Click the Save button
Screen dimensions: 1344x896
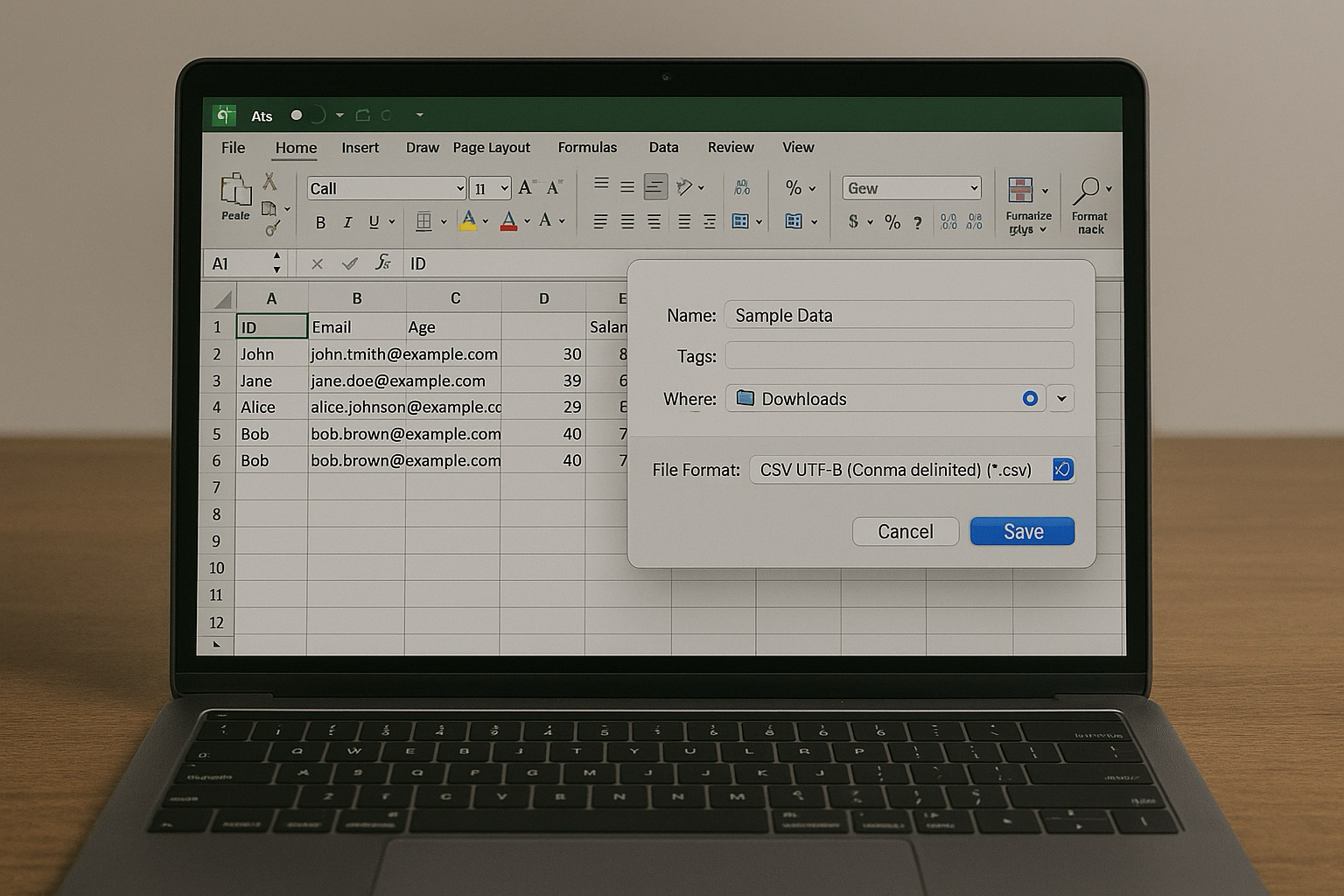[x=1021, y=531]
